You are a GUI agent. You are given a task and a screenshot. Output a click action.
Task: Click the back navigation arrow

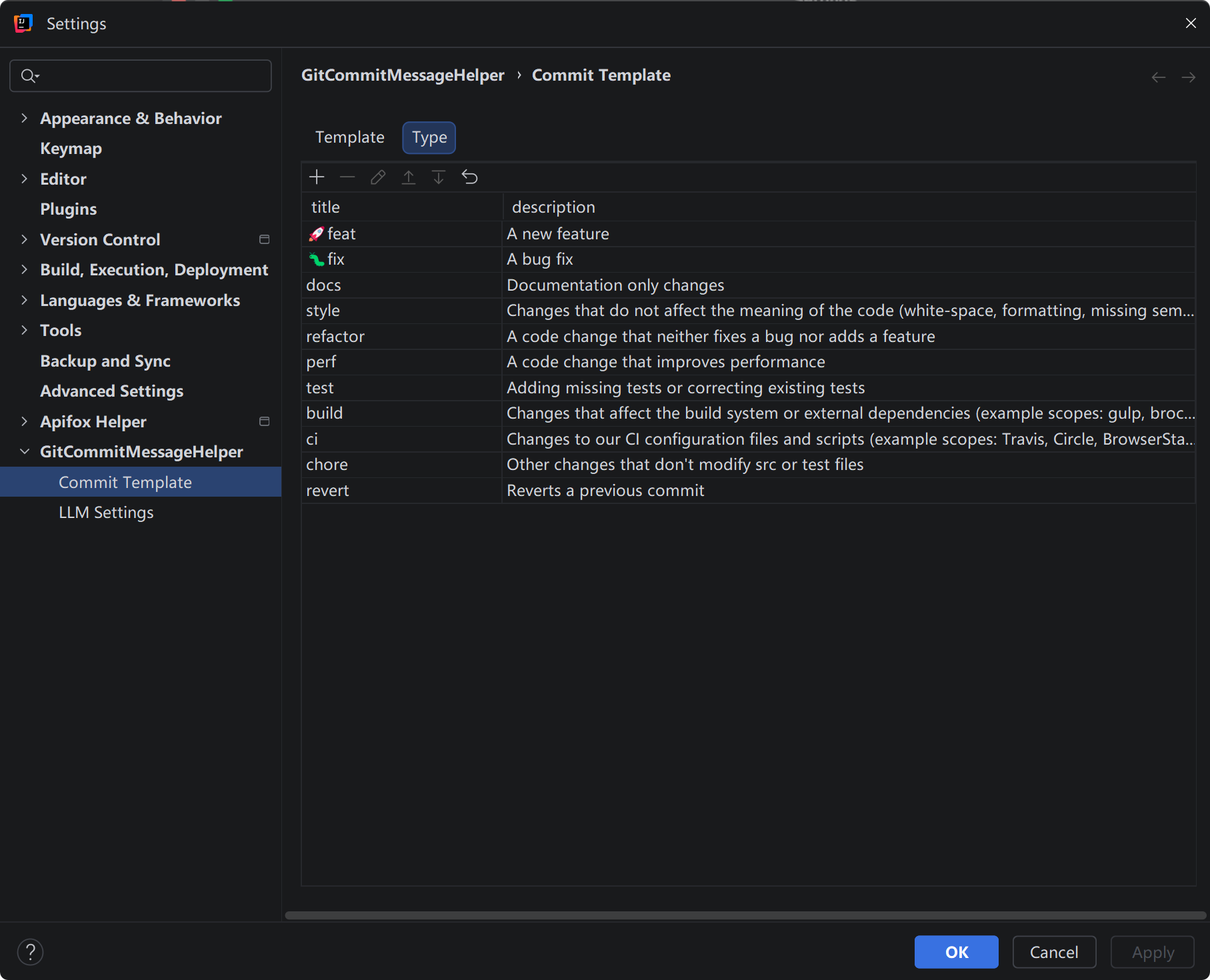(1159, 77)
